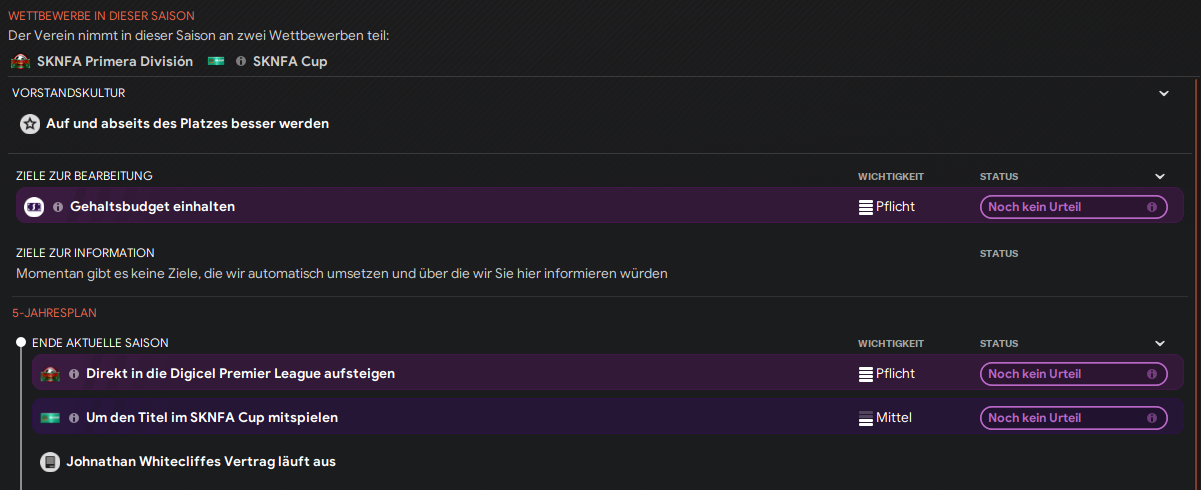Click Noch kein Urteil status for SKNFA Cup
The height and width of the screenshot is (490, 1201).
(1074, 418)
